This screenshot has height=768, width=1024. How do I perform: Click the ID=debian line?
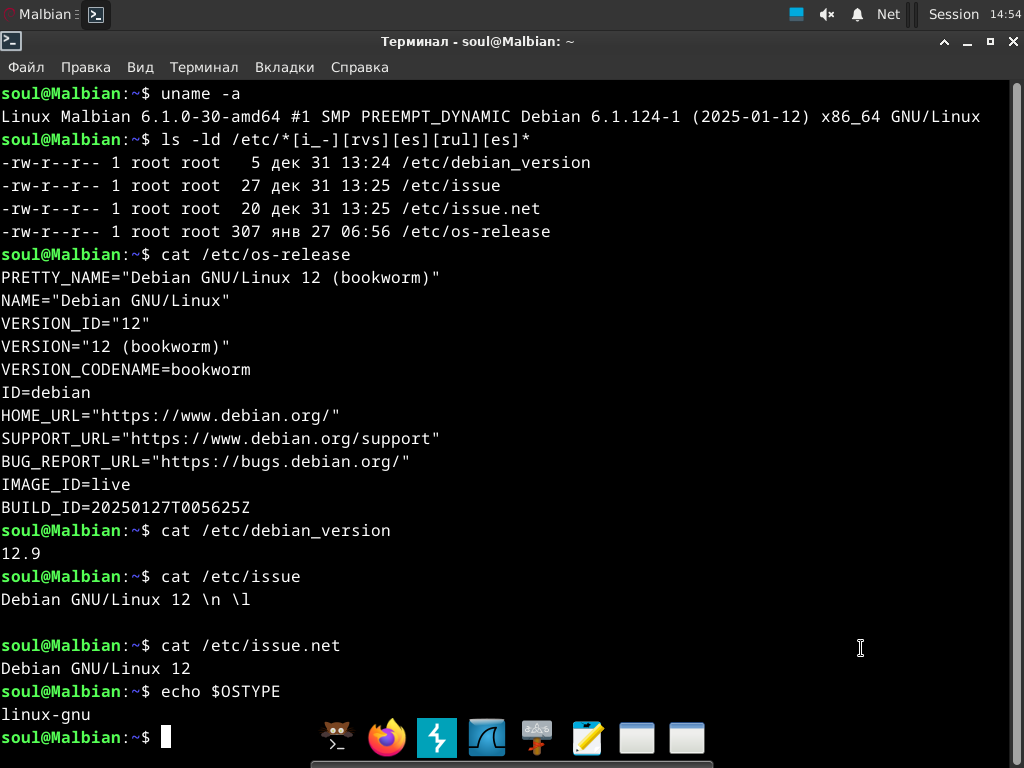pos(45,393)
